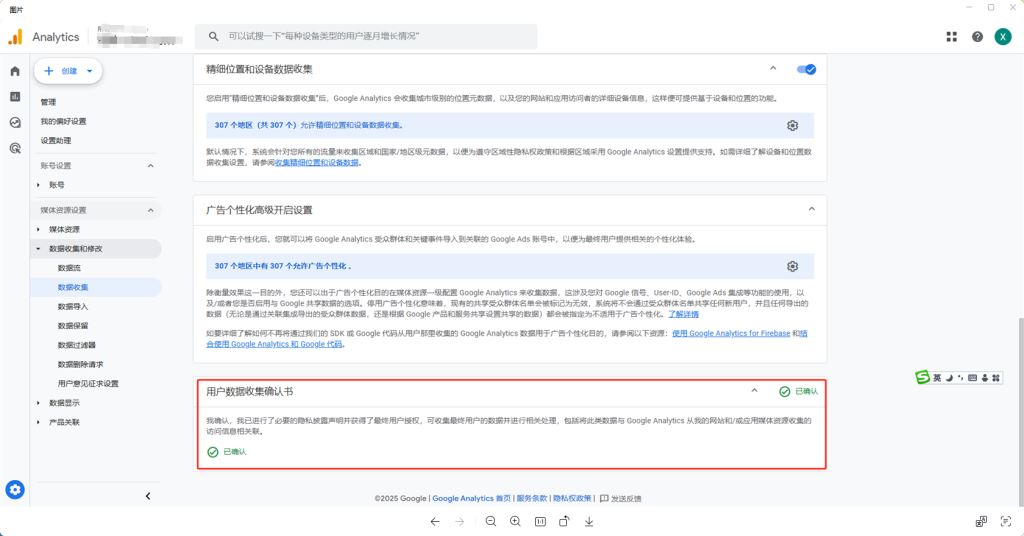
Task: Collapse the 用户数据收集确认书 panel
Action: point(754,391)
